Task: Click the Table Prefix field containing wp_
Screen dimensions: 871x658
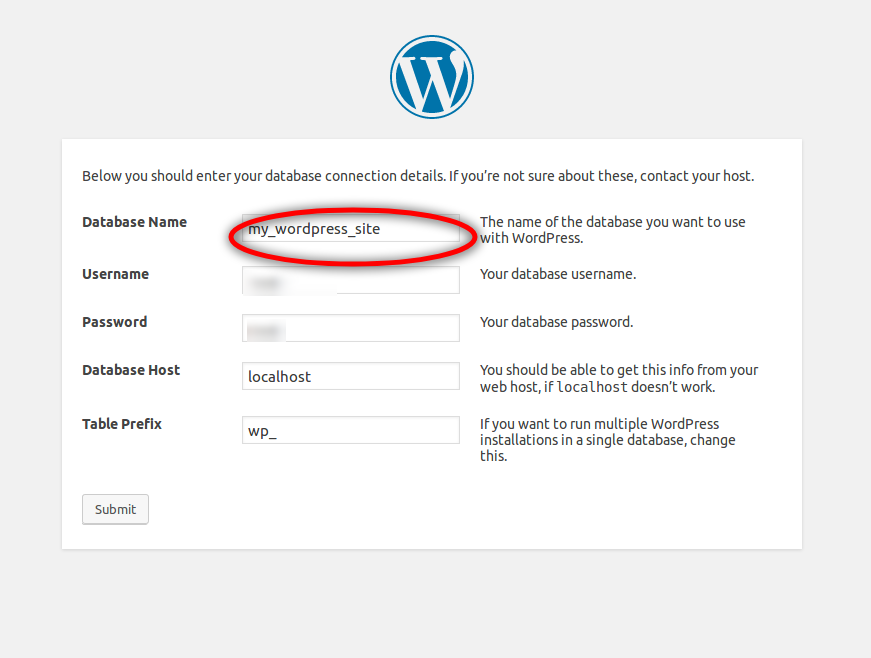Action: click(350, 430)
